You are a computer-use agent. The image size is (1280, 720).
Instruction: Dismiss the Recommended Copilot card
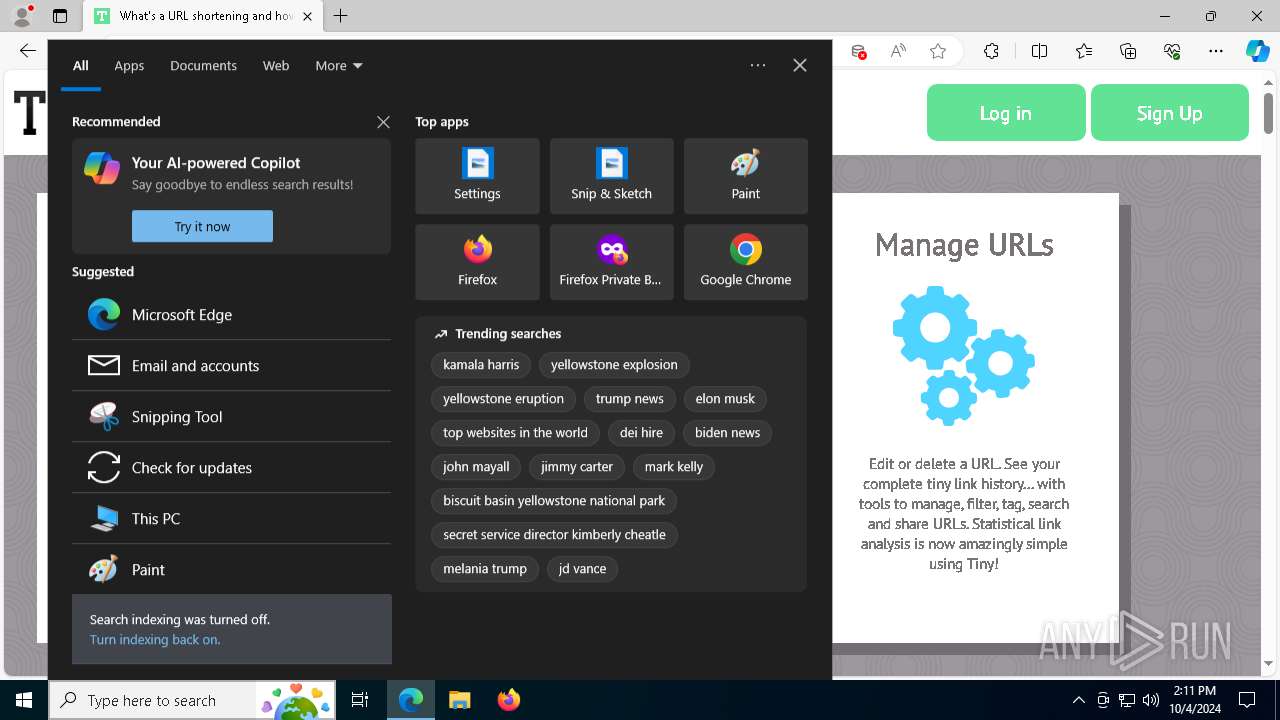383,122
